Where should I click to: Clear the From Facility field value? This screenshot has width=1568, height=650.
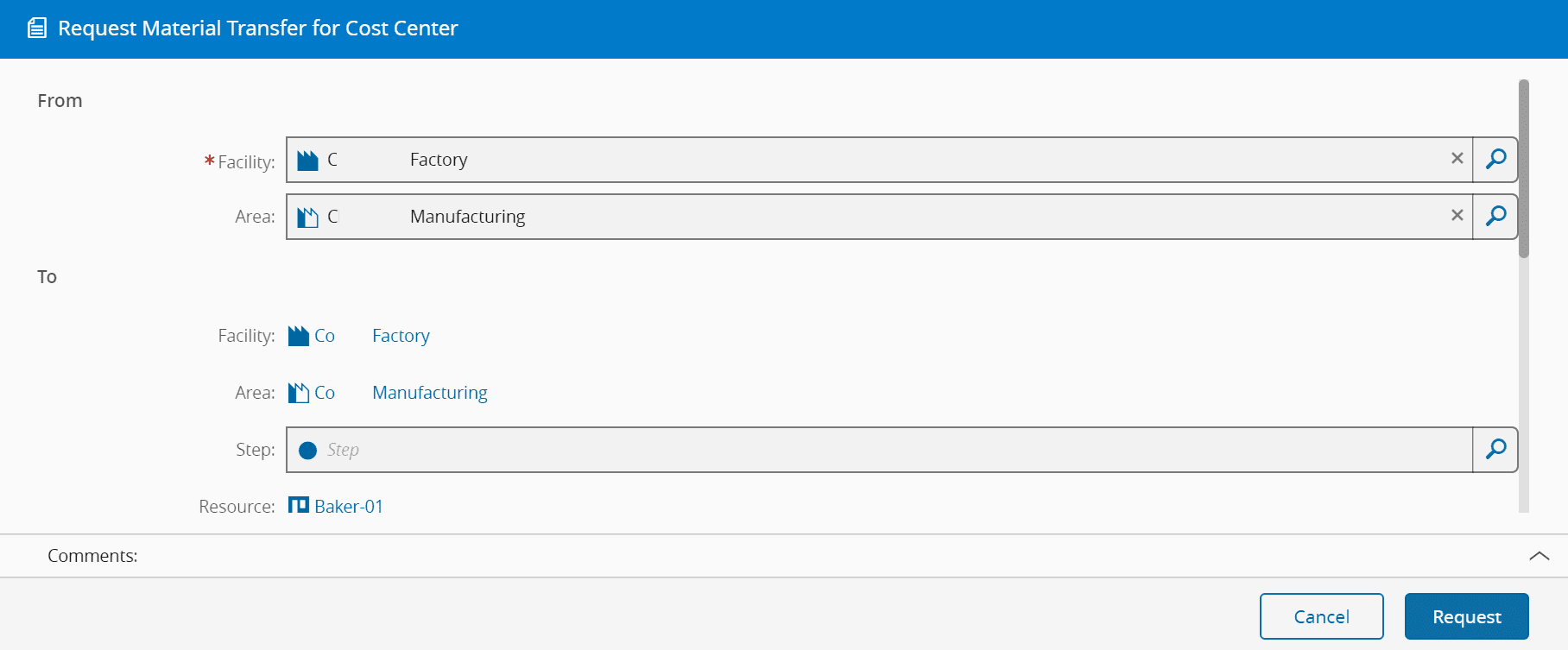[1457, 159]
